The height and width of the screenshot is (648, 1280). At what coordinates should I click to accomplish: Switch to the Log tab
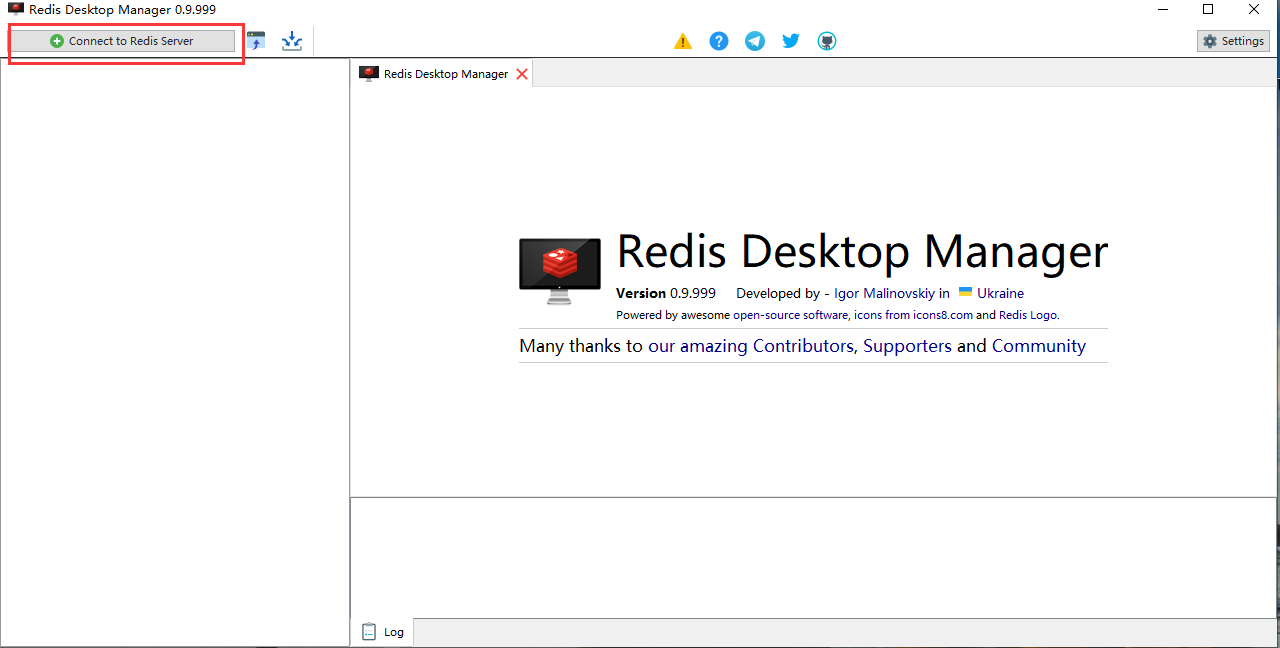pyautogui.click(x=383, y=632)
